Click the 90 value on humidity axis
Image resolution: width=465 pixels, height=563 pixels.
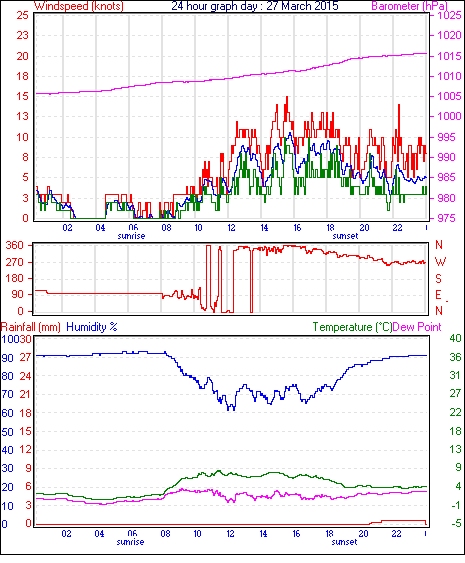click(8, 358)
